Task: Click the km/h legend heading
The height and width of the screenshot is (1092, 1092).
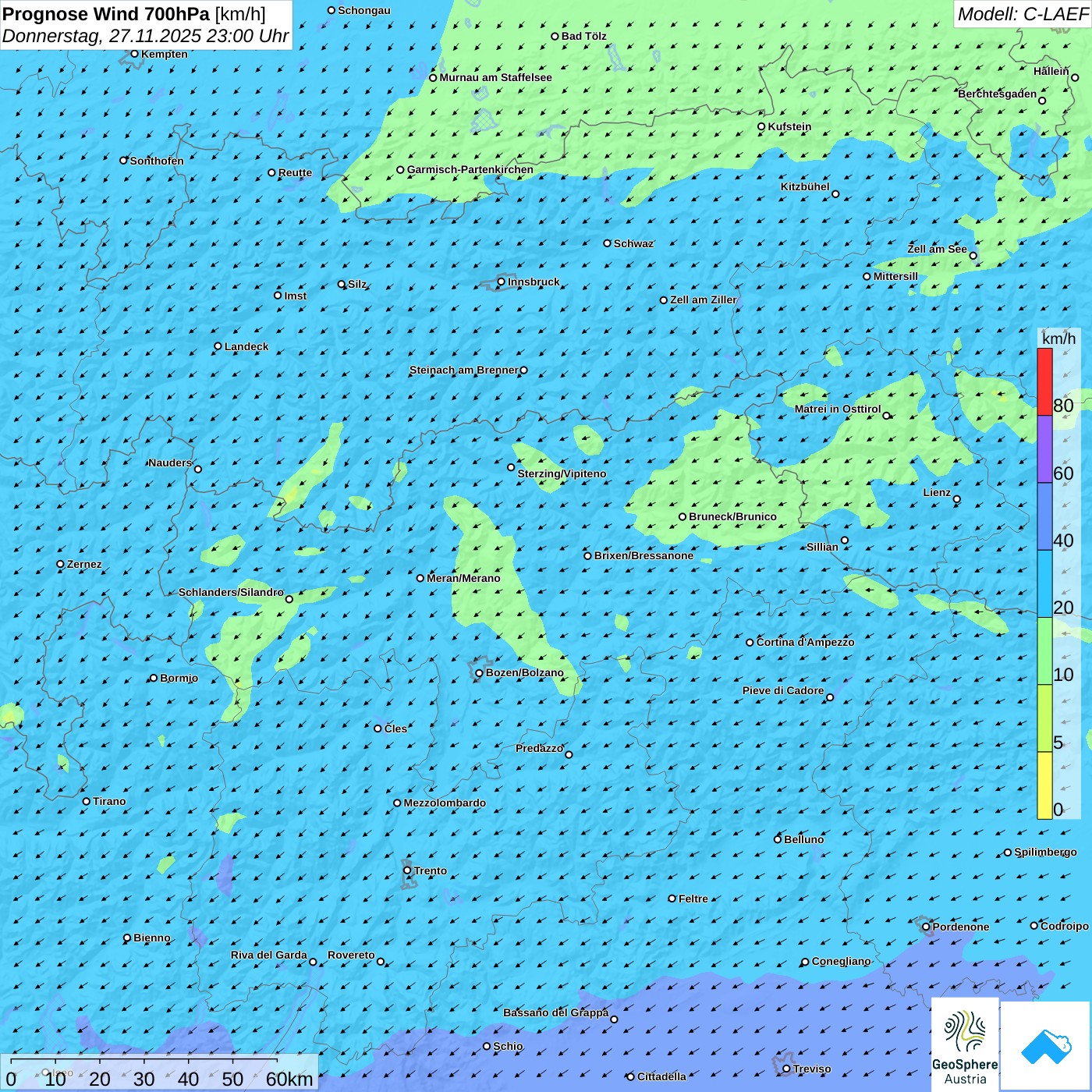Action: coord(1058,339)
